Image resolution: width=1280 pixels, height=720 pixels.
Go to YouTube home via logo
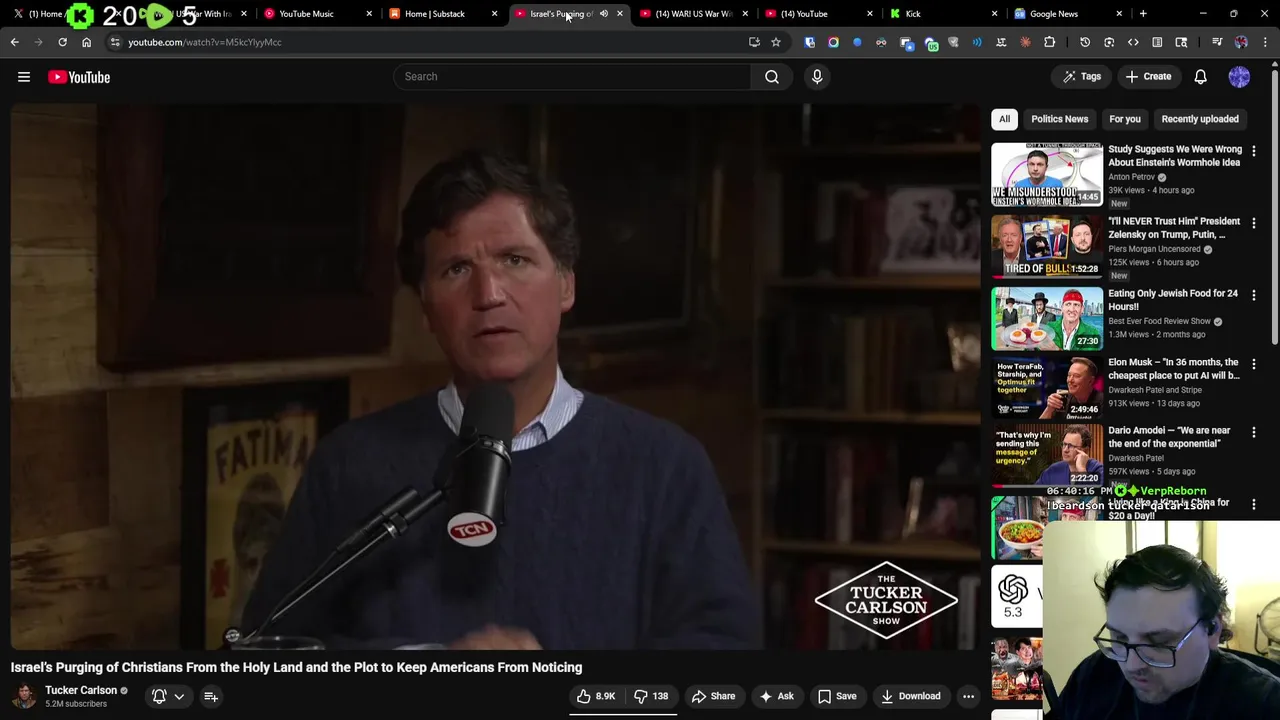79,77
